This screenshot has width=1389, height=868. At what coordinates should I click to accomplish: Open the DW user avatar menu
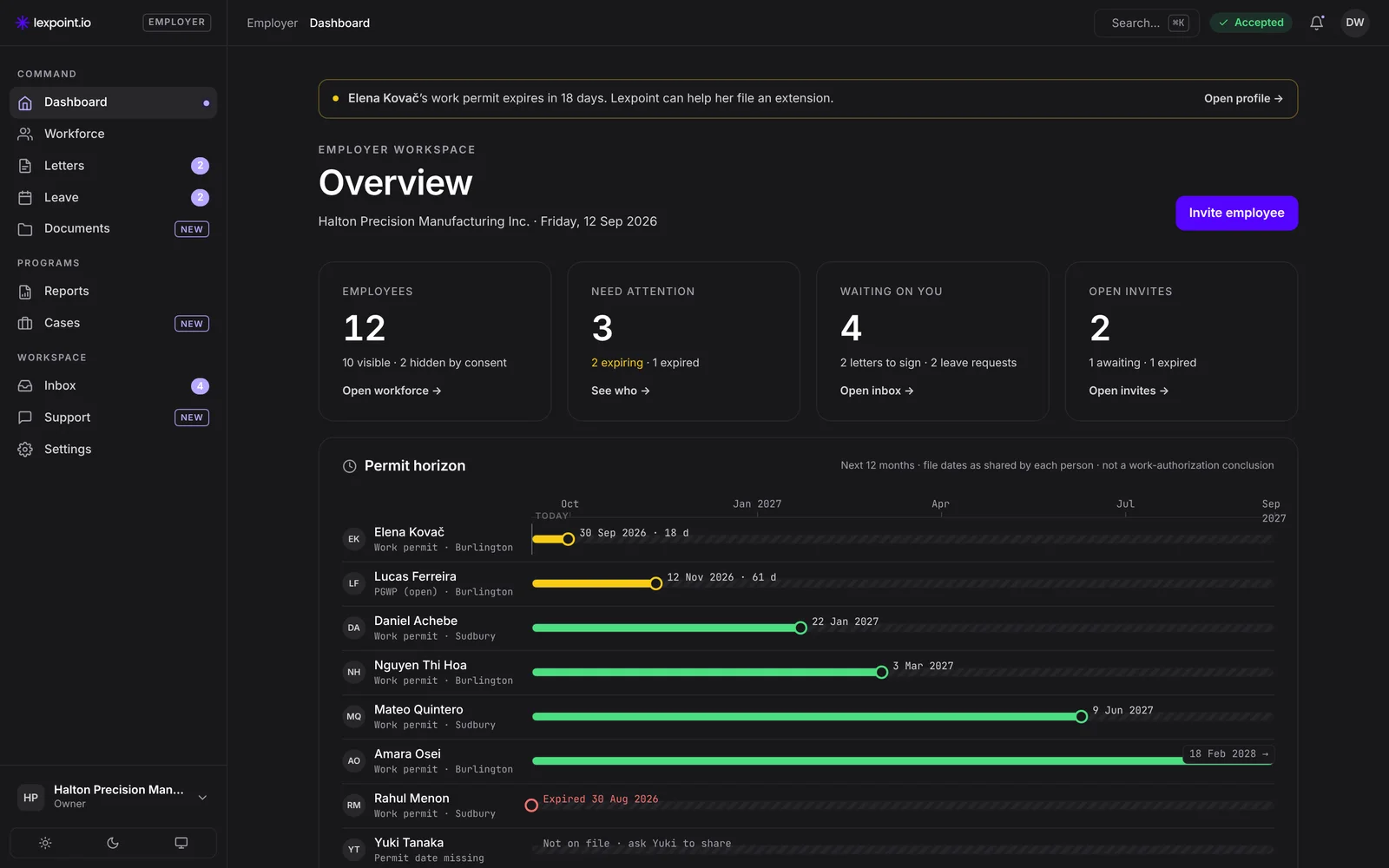[1355, 23]
